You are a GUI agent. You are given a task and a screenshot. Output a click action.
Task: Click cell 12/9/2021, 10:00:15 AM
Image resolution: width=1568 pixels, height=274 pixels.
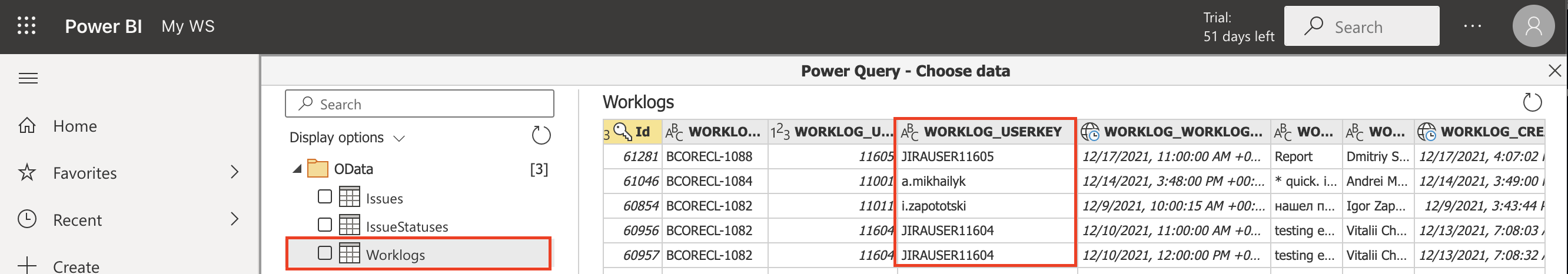1174,206
